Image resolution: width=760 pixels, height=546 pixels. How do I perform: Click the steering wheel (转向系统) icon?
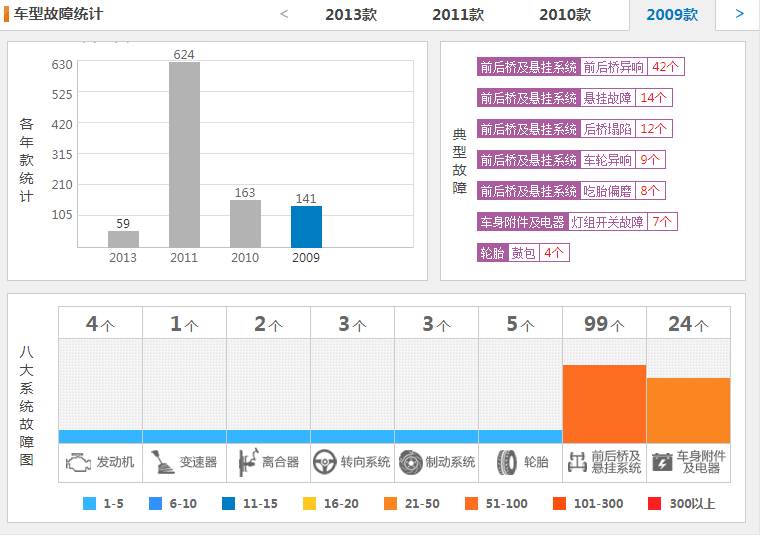tap(324, 462)
